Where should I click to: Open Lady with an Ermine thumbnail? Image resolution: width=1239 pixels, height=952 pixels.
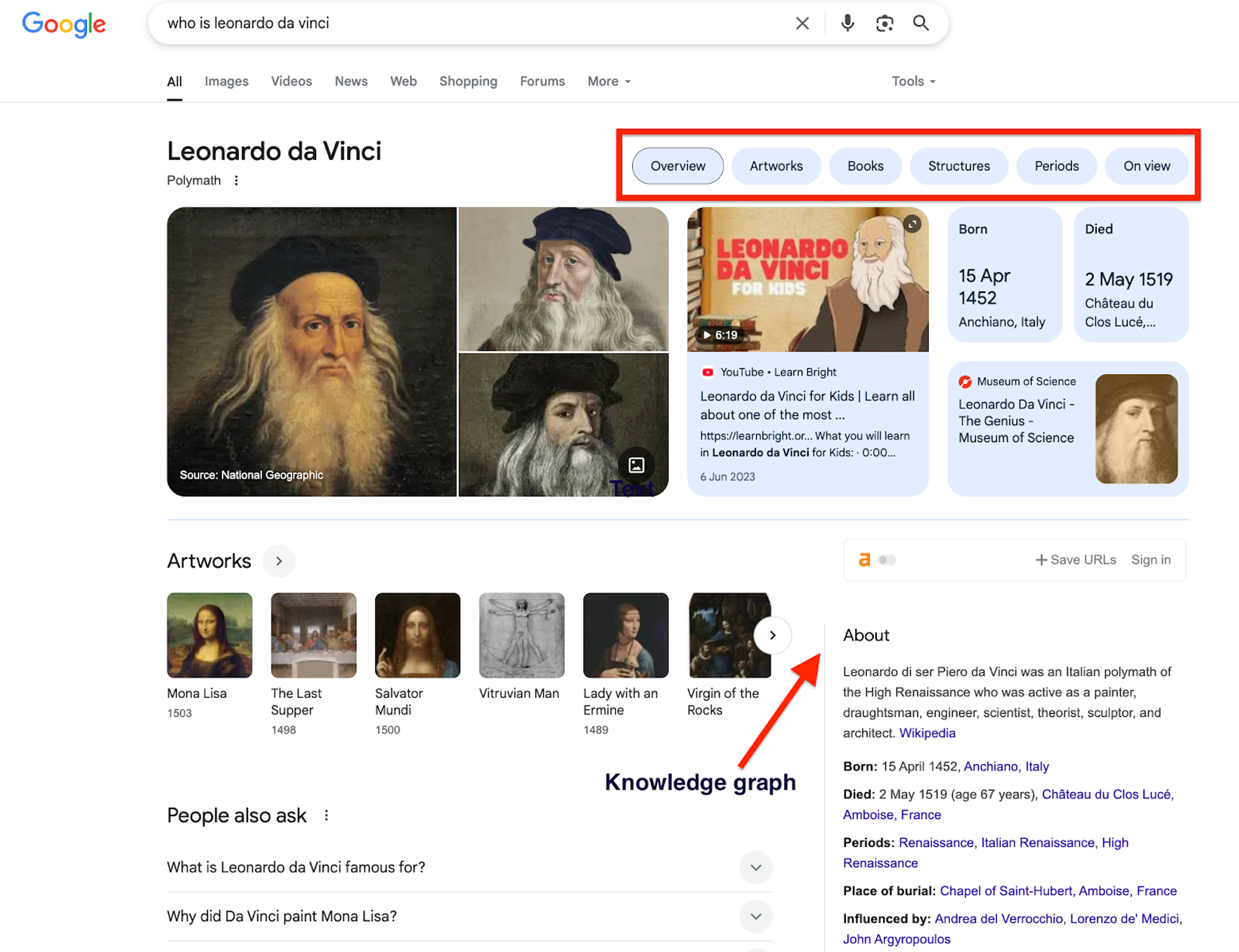[x=625, y=635]
